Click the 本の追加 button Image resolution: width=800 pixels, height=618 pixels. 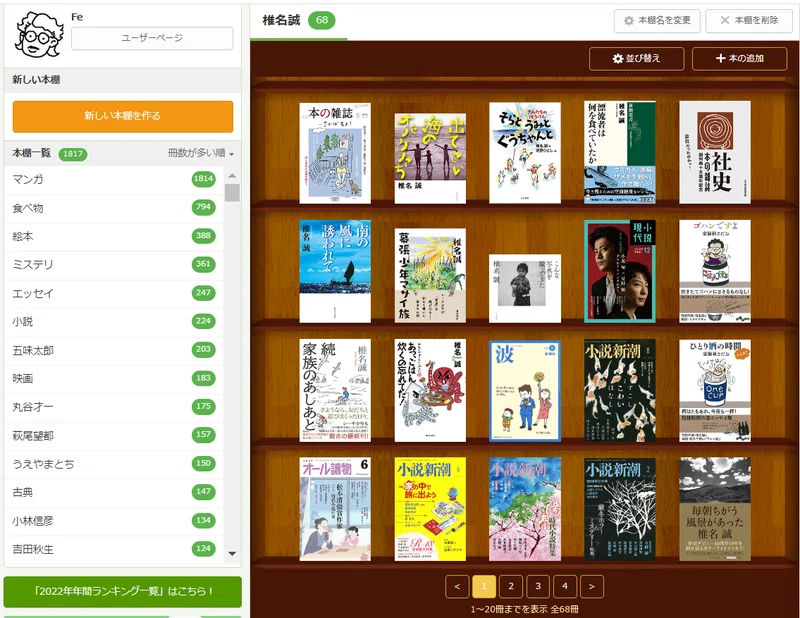point(739,59)
